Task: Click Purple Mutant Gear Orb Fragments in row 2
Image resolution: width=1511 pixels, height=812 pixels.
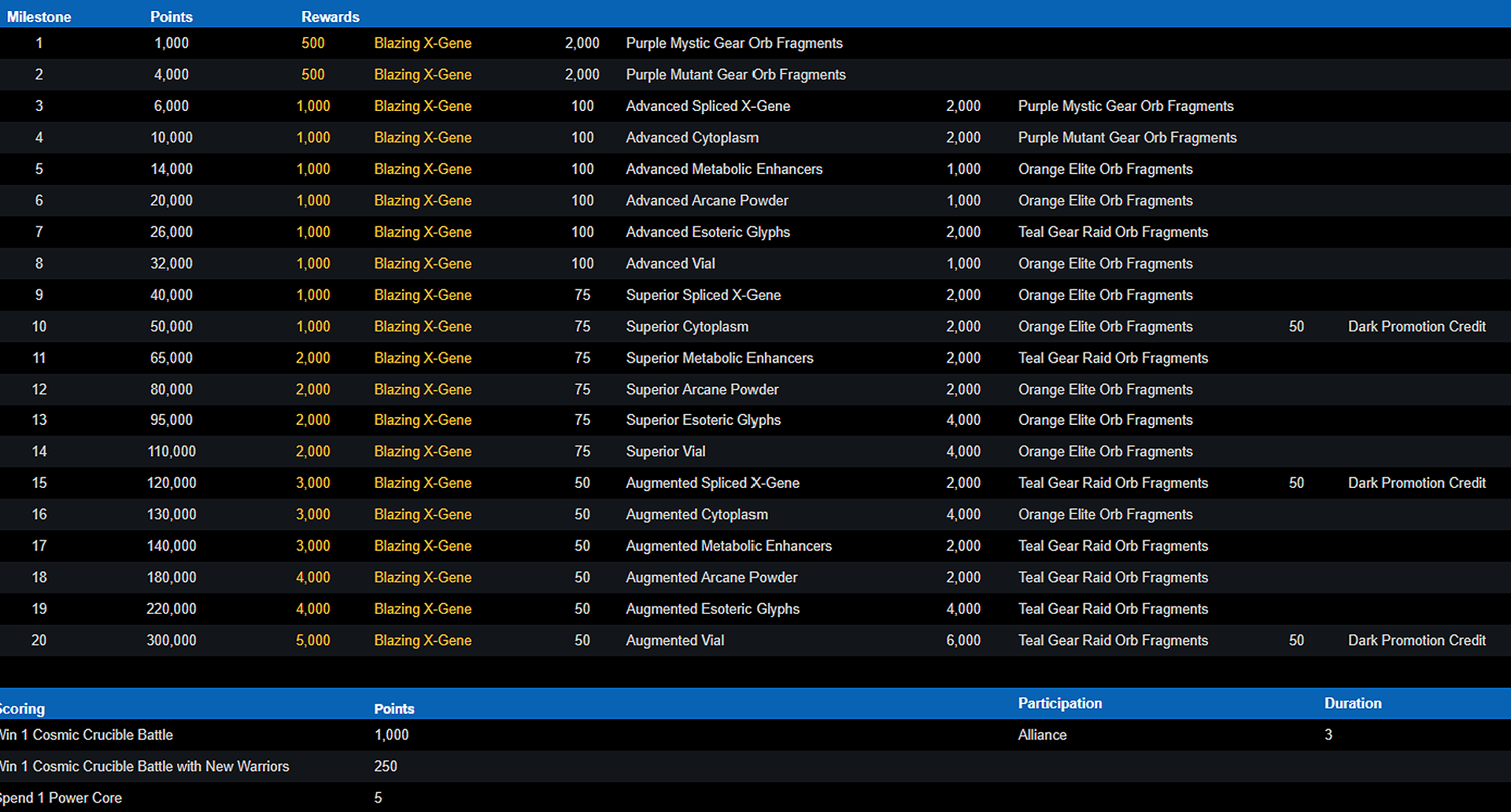Action: click(735, 75)
